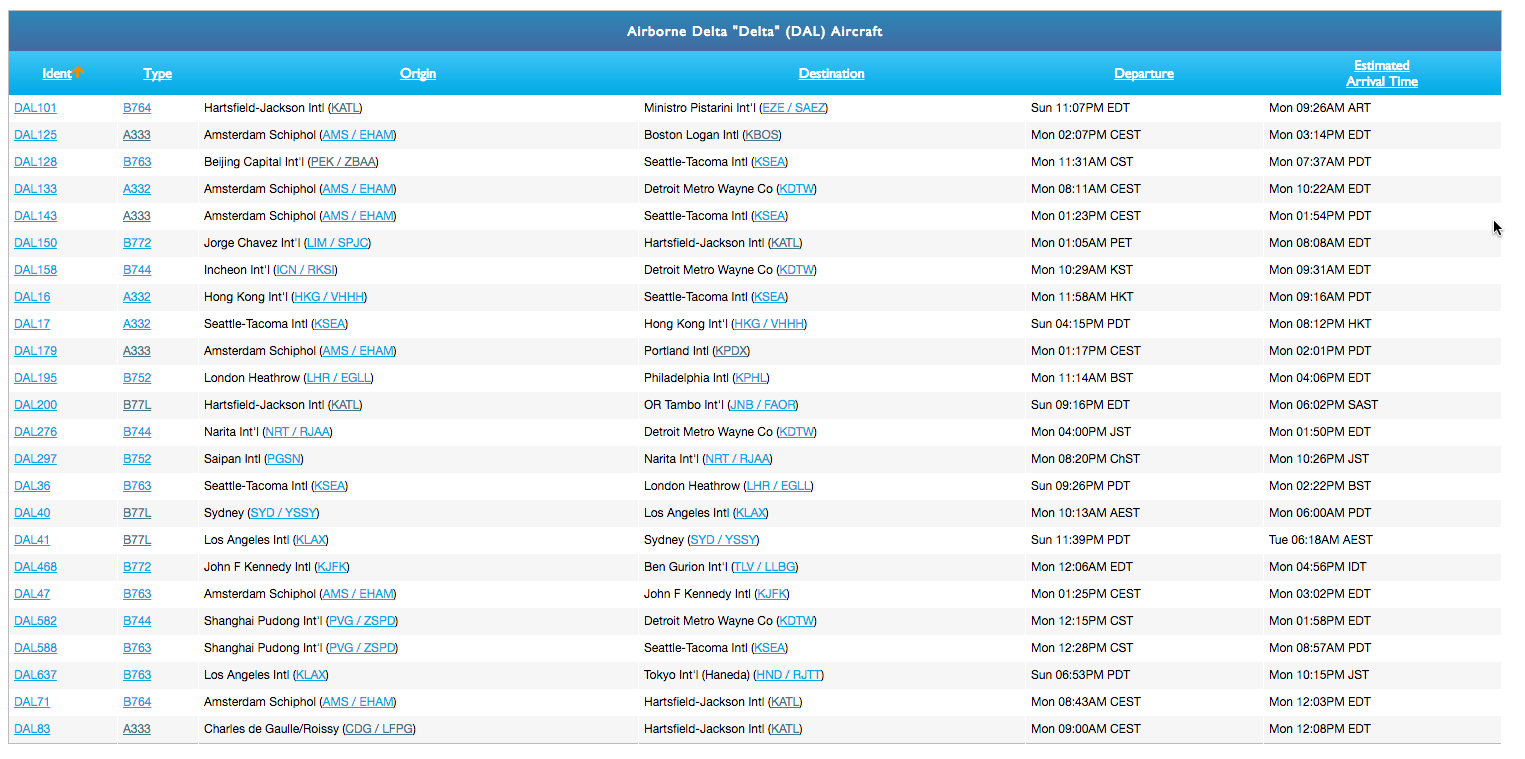Open flight DAL297
Screen dimensions: 1525x759
point(35,459)
